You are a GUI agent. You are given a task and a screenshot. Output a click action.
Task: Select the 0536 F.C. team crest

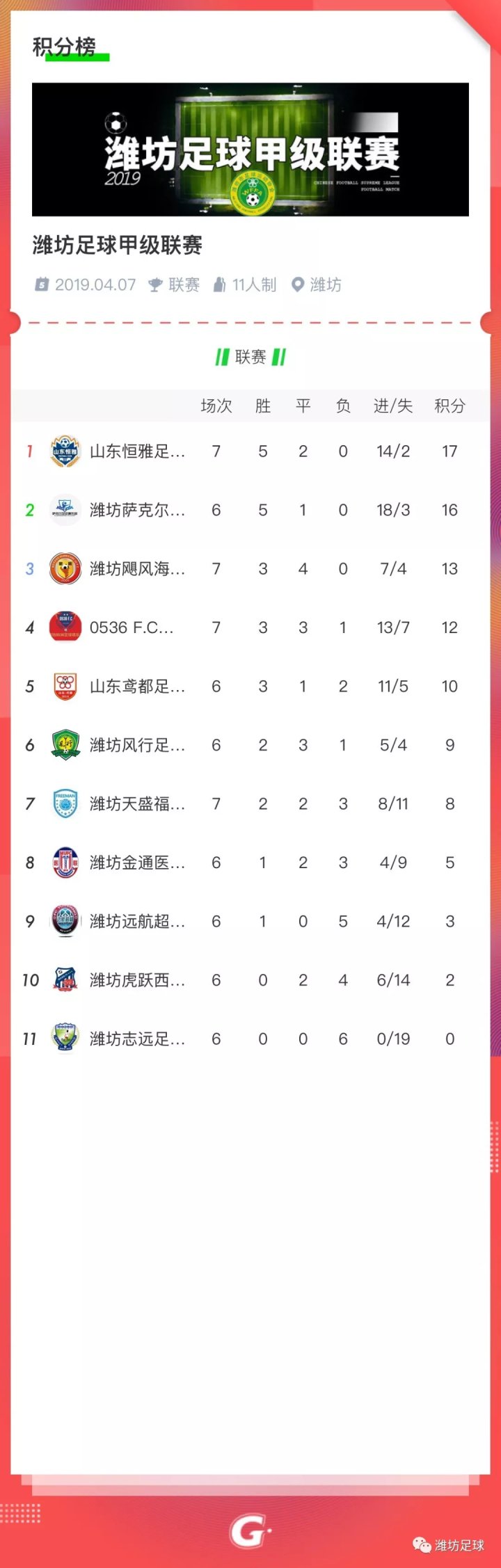point(65,627)
